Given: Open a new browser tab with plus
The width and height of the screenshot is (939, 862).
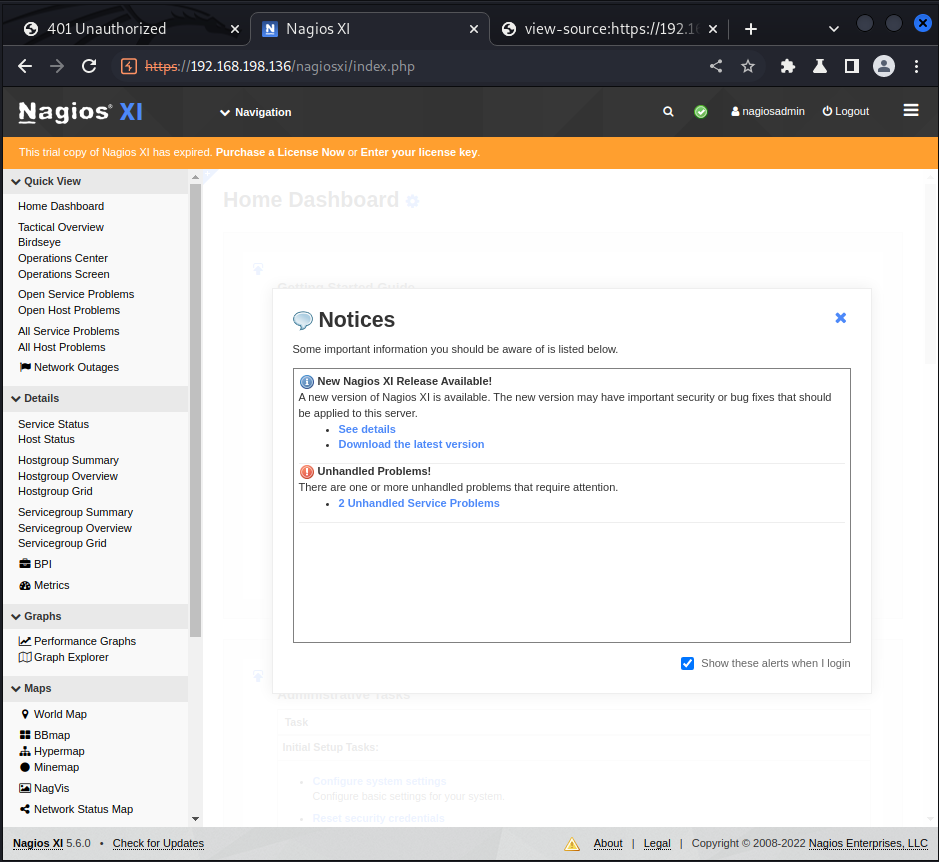Looking at the screenshot, I should coord(750,29).
